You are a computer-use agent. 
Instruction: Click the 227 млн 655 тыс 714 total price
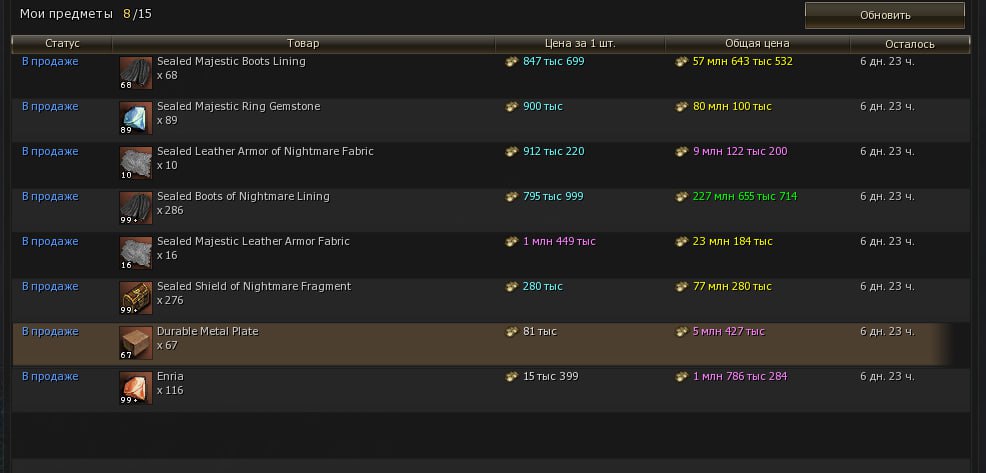click(744, 197)
